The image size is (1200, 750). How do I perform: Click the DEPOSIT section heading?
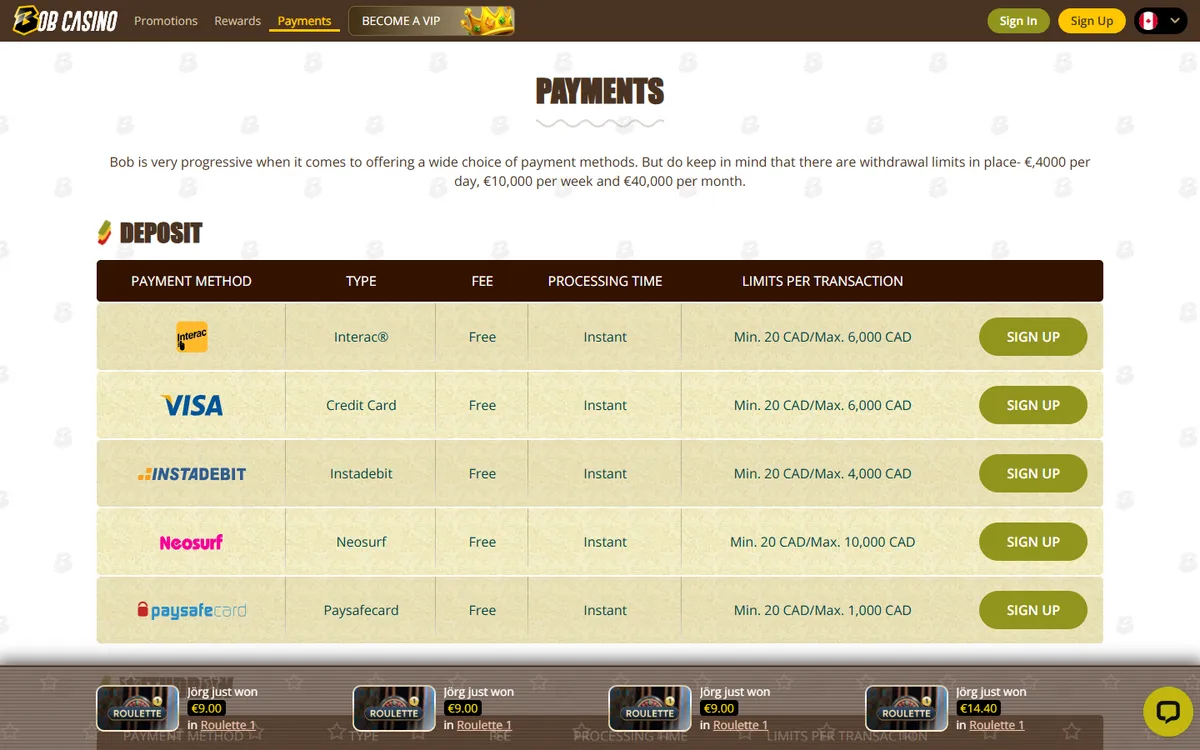(161, 233)
